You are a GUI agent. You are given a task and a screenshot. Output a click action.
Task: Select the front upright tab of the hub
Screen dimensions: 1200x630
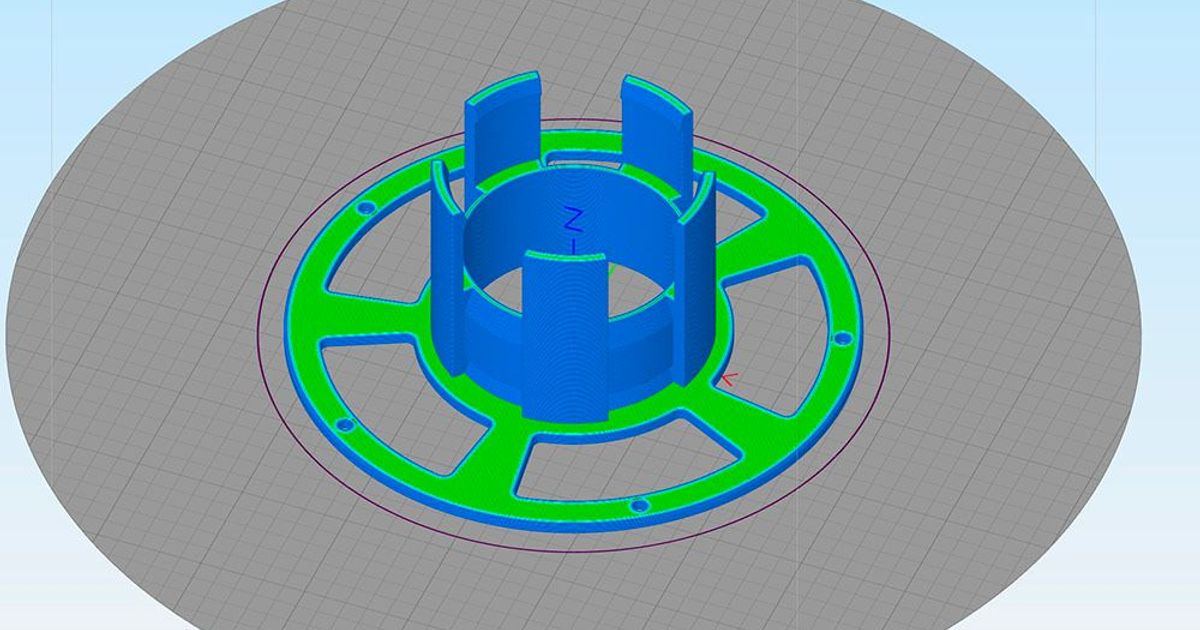click(x=566, y=334)
